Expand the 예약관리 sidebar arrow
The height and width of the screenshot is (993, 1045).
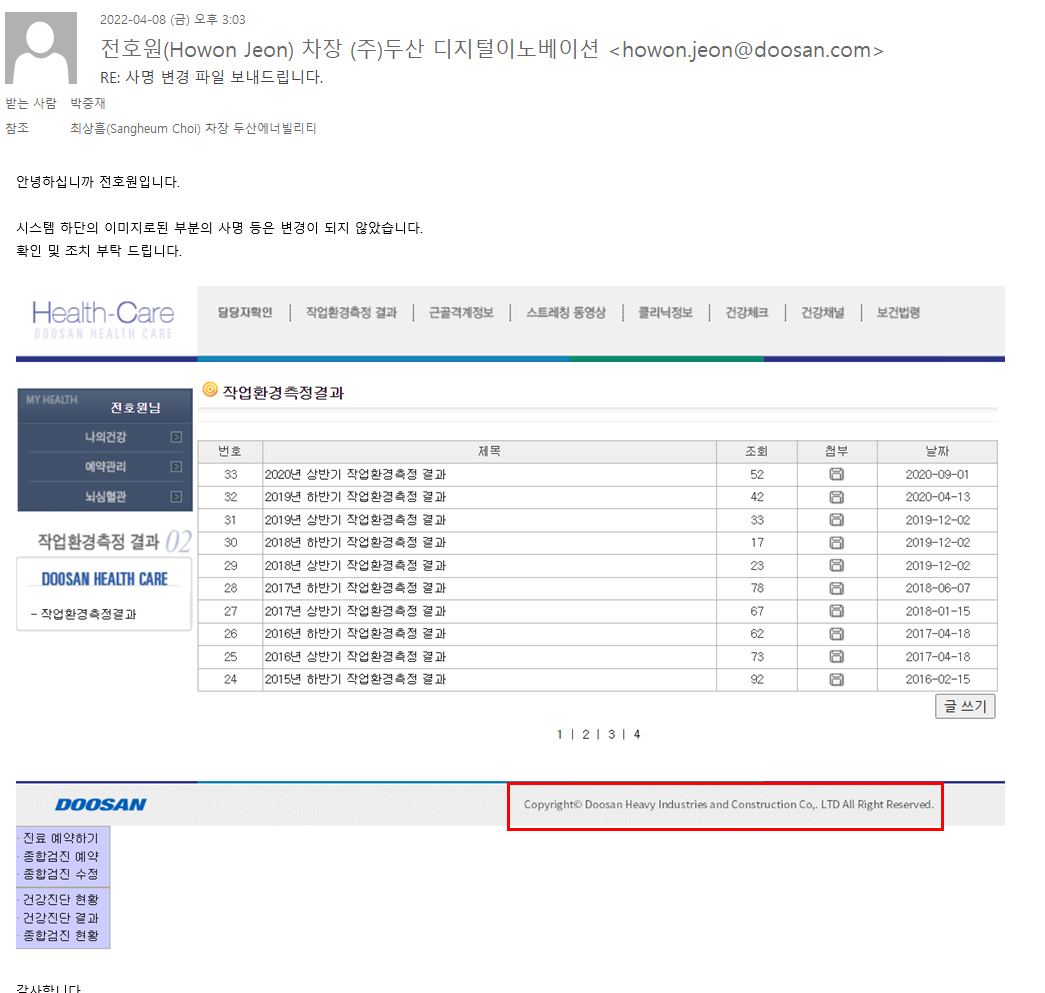176,467
